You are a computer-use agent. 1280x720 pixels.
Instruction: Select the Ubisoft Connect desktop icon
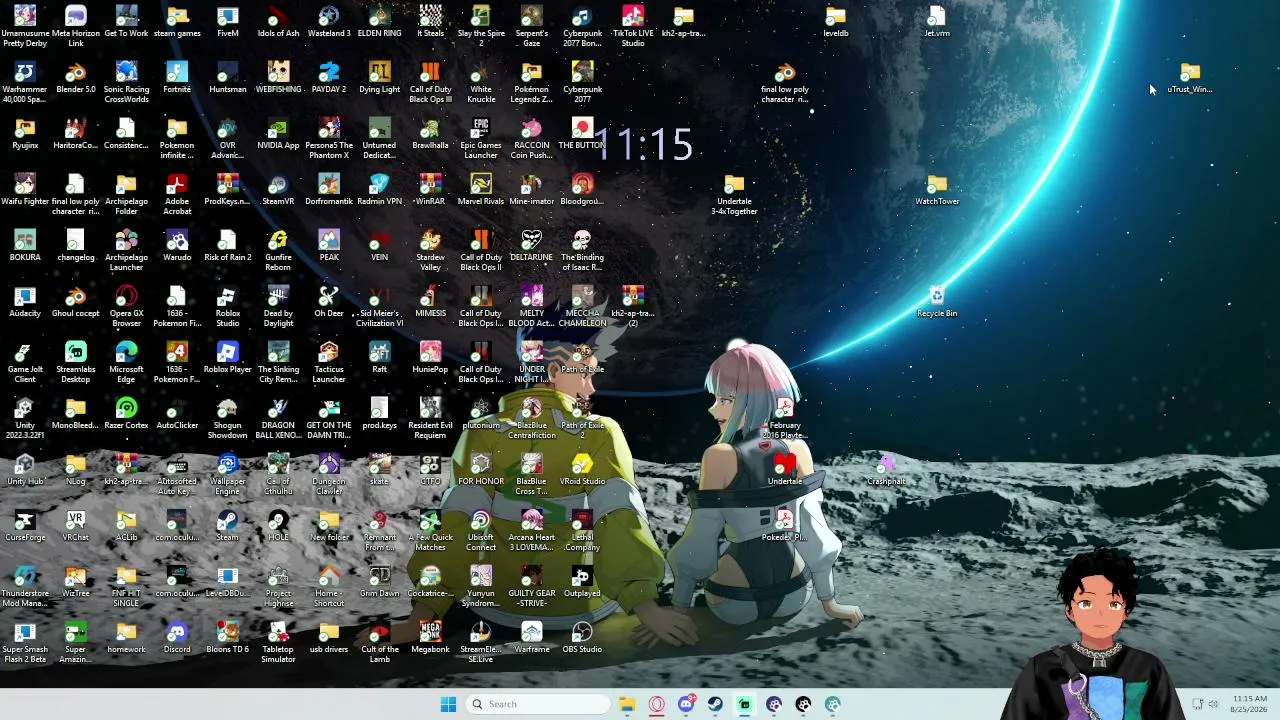point(481,530)
